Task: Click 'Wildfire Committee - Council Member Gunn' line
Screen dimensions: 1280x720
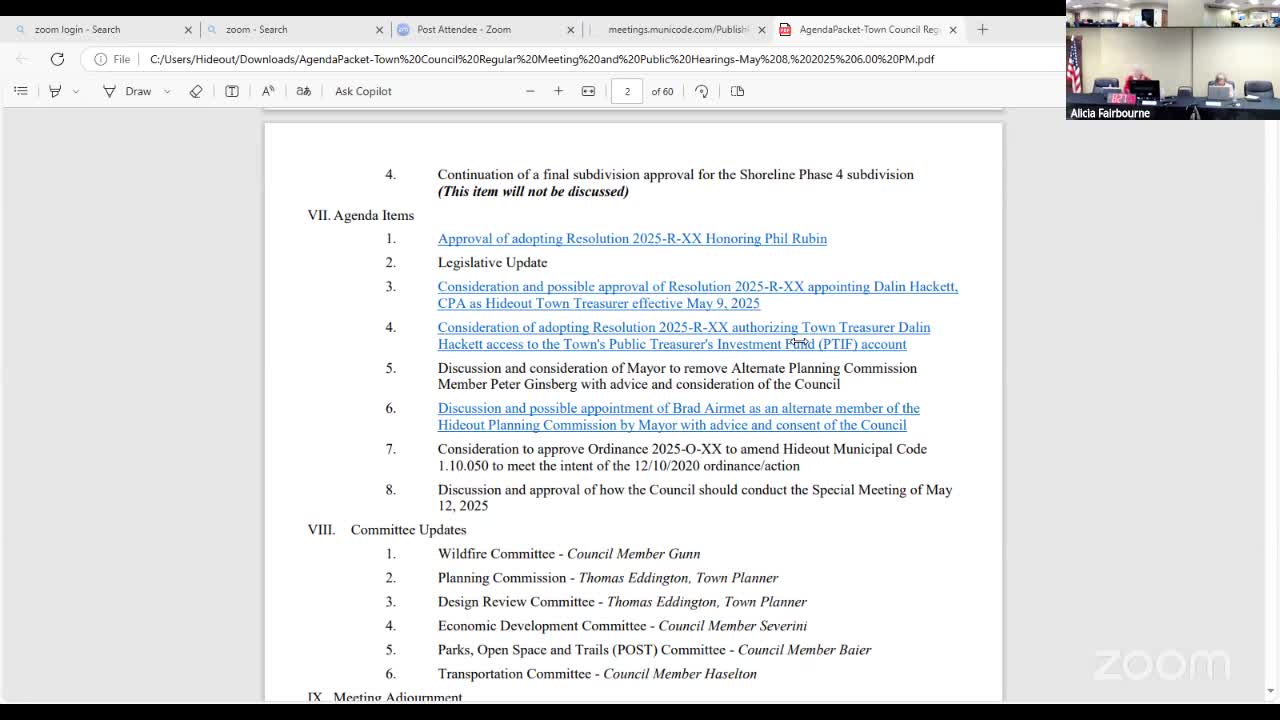Action: click(x=568, y=554)
